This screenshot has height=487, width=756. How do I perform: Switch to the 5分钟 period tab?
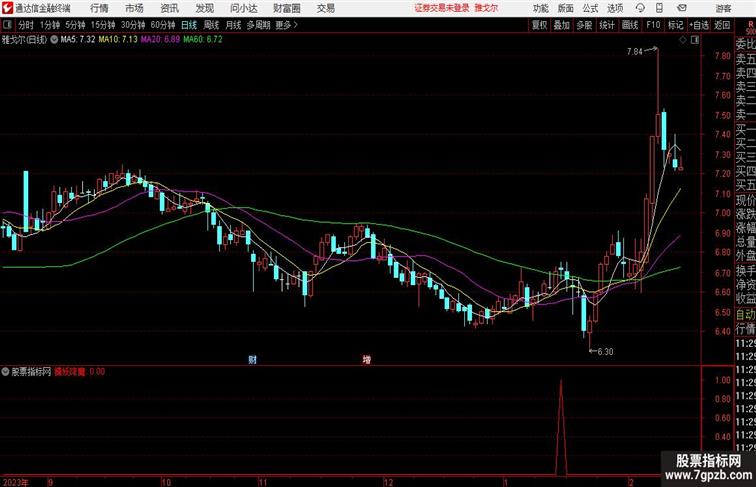pos(75,25)
